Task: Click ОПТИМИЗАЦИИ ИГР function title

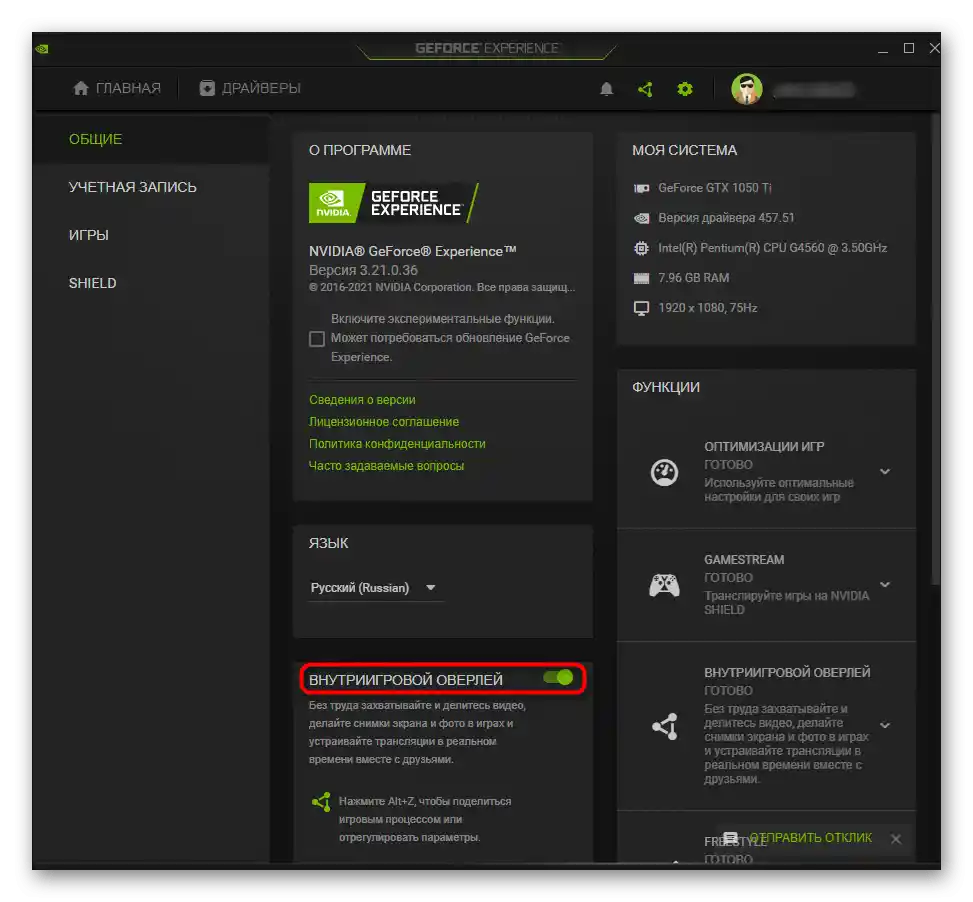Action: 764,447
